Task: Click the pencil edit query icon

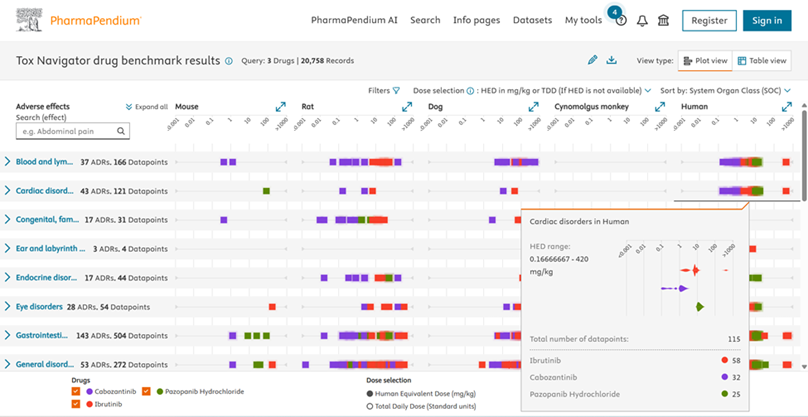Action: coord(592,61)
